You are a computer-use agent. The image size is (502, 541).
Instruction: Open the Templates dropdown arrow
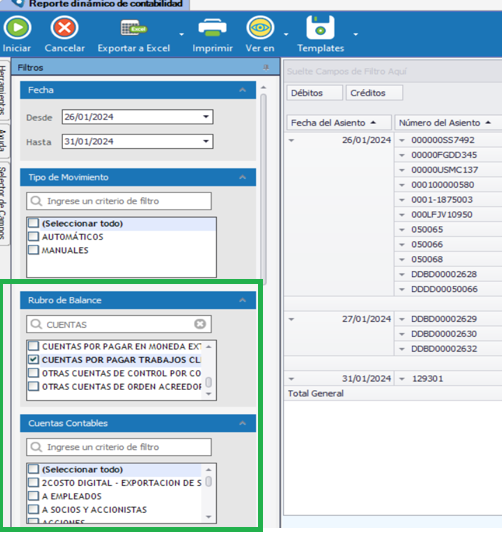[x=356, y=34]
